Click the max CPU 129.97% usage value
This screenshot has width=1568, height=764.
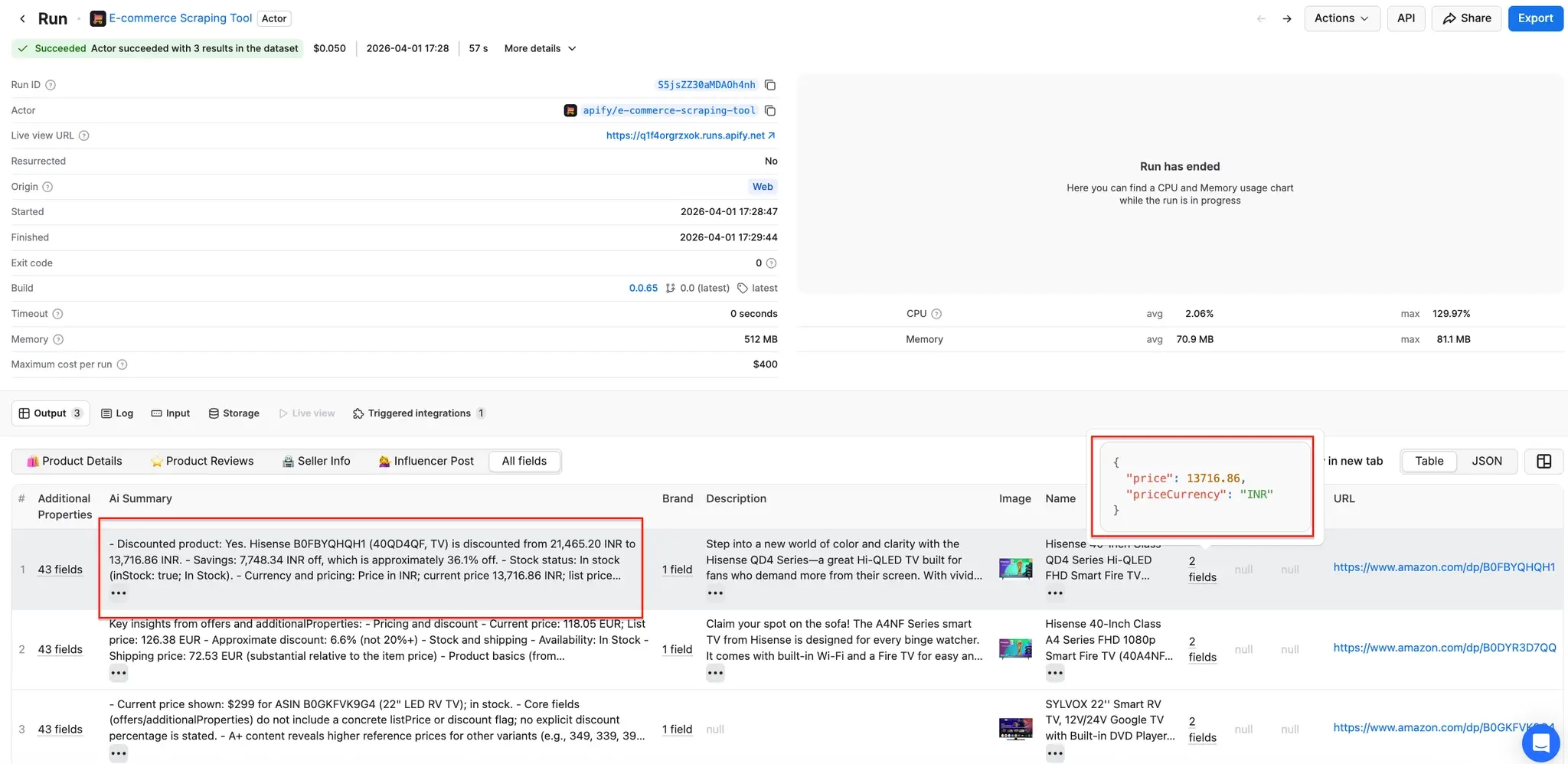point(1450,313)
